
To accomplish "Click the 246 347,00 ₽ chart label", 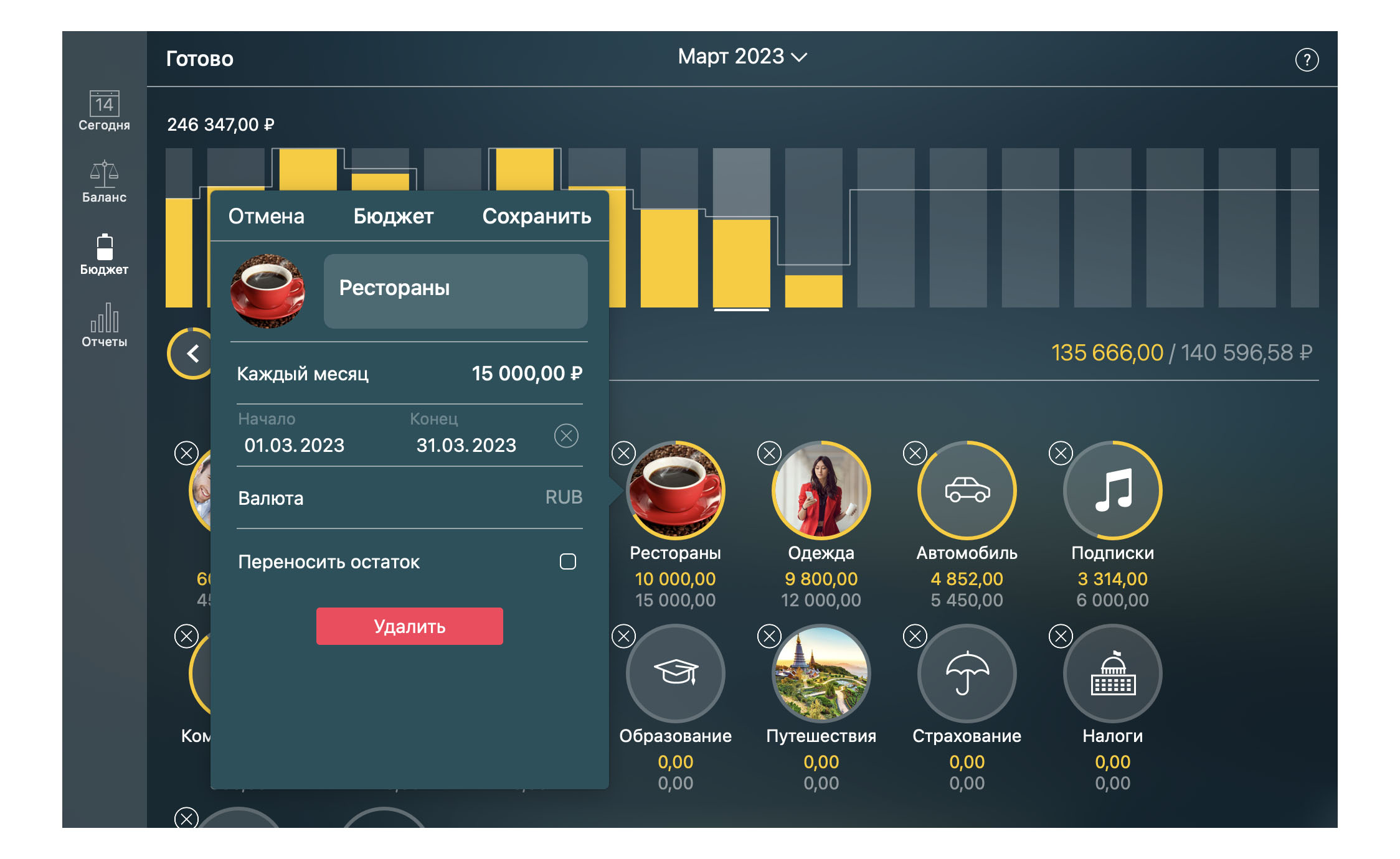I will [220, 124].
